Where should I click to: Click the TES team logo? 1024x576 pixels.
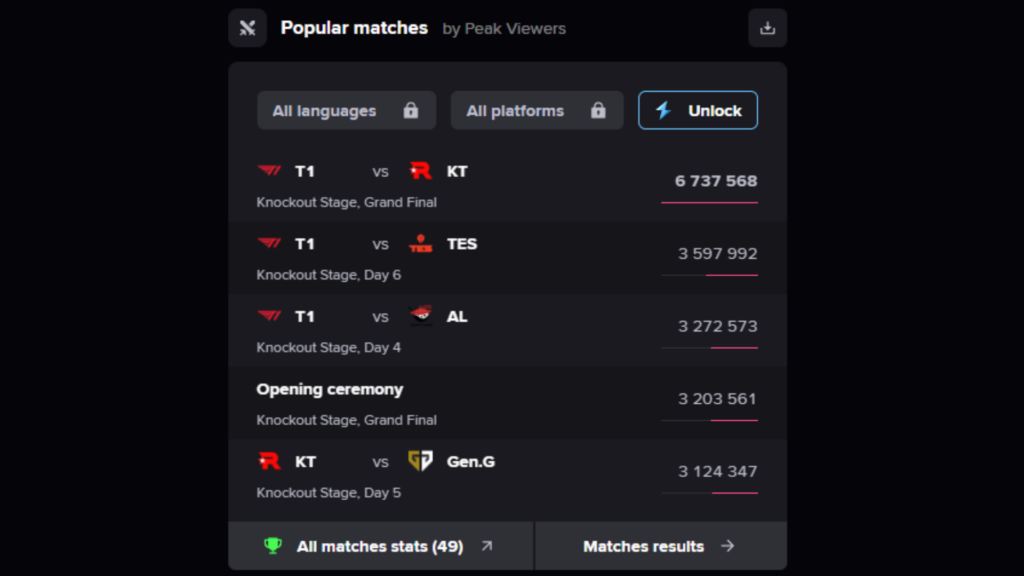click(419, 243)
